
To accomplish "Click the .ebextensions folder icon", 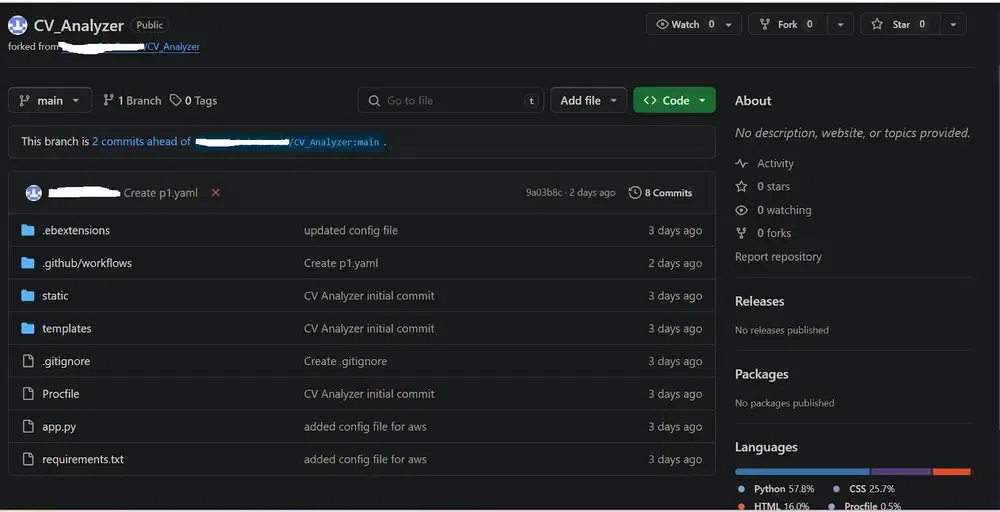I will coord(27,230).
